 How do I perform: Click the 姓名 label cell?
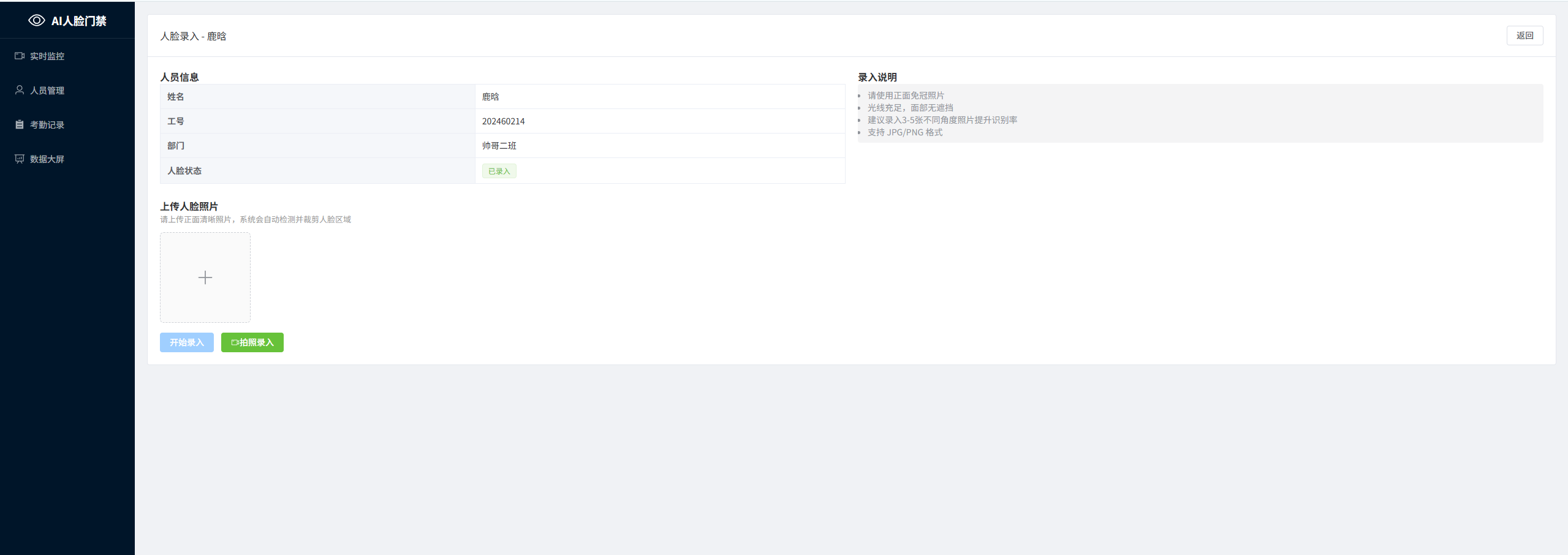[x=317, y=97]
